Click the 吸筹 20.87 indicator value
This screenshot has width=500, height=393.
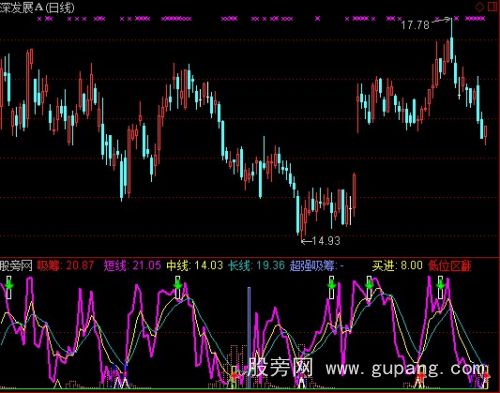point(65,266)
